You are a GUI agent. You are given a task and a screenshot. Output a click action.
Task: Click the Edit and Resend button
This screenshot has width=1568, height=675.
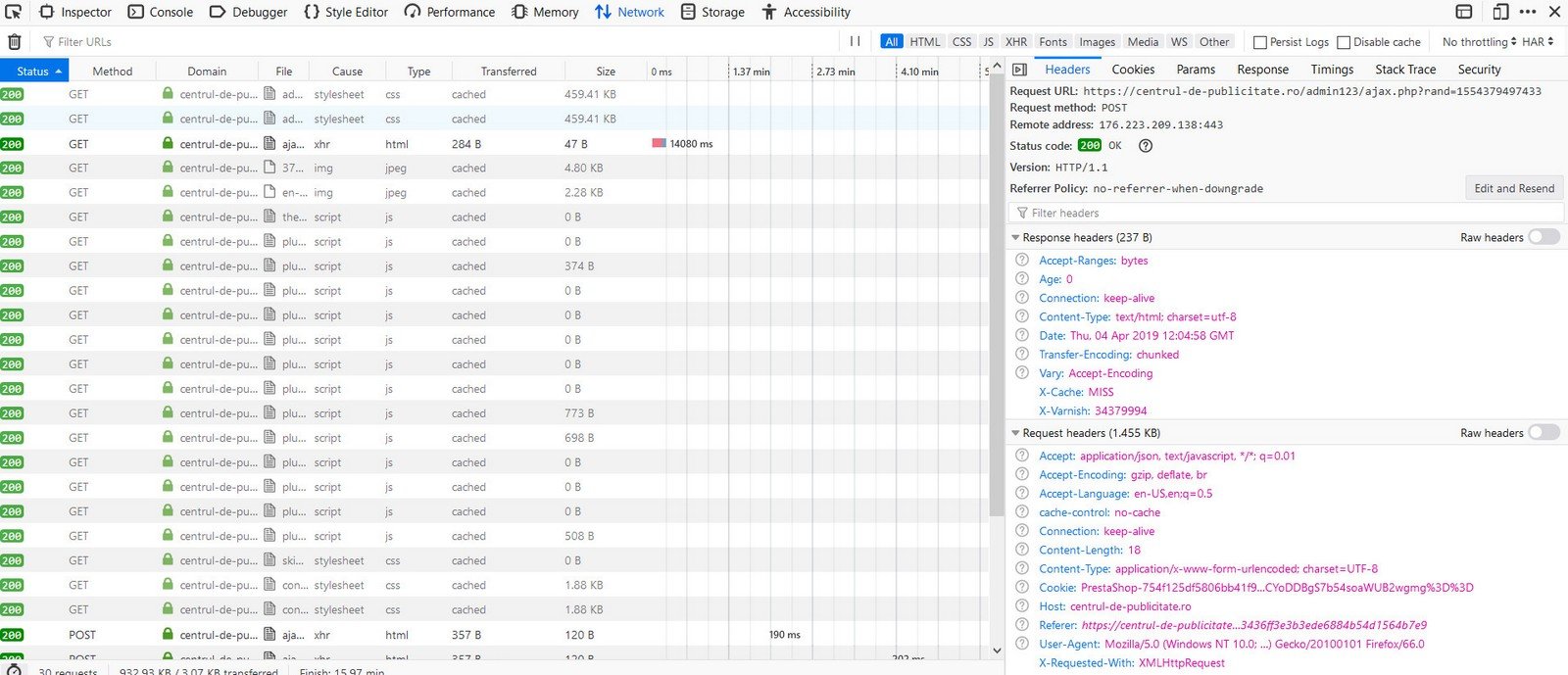coord(1514,188)
